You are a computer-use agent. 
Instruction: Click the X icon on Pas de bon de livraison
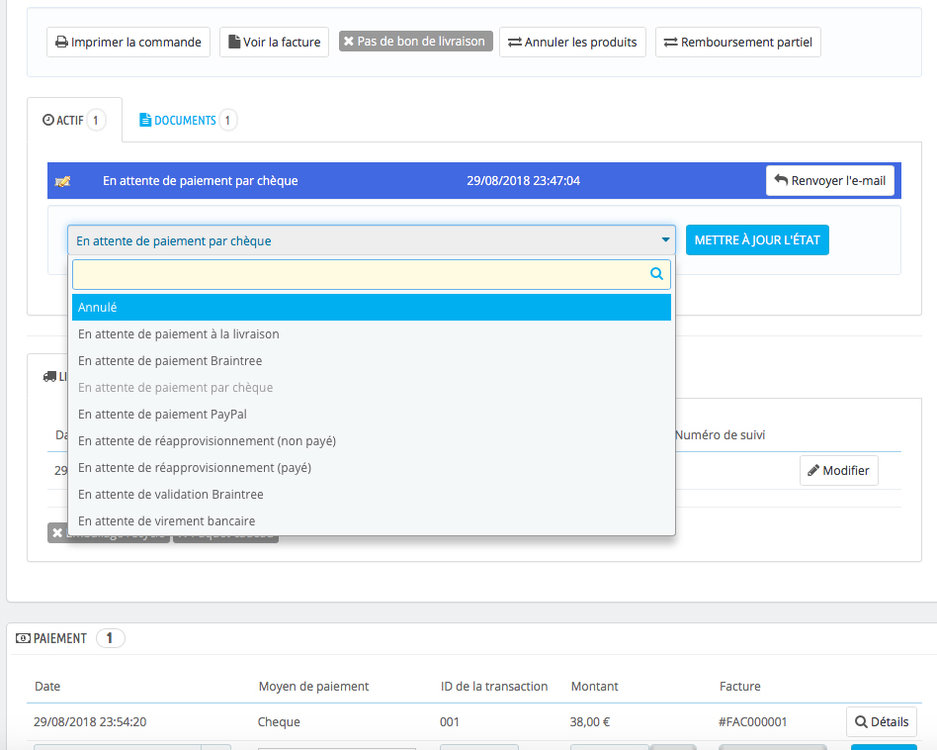click(349, 41)
